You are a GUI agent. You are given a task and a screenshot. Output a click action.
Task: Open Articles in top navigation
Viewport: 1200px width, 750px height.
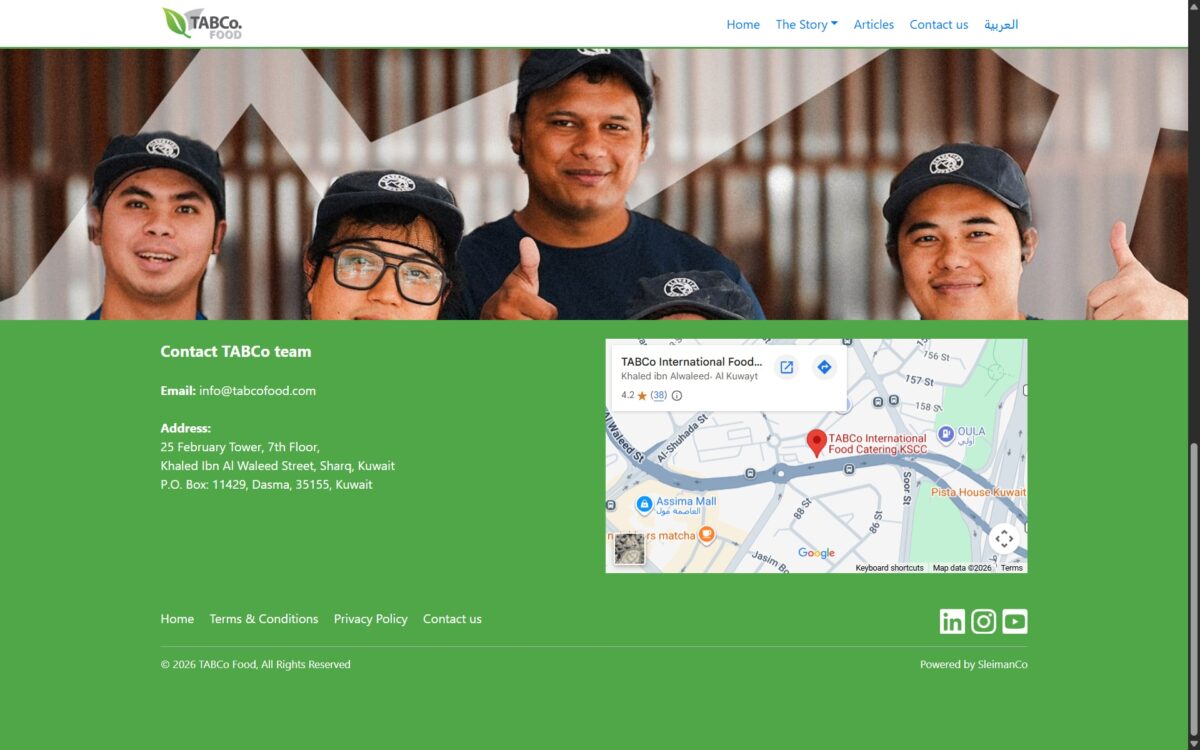click(x=874, y=24)
